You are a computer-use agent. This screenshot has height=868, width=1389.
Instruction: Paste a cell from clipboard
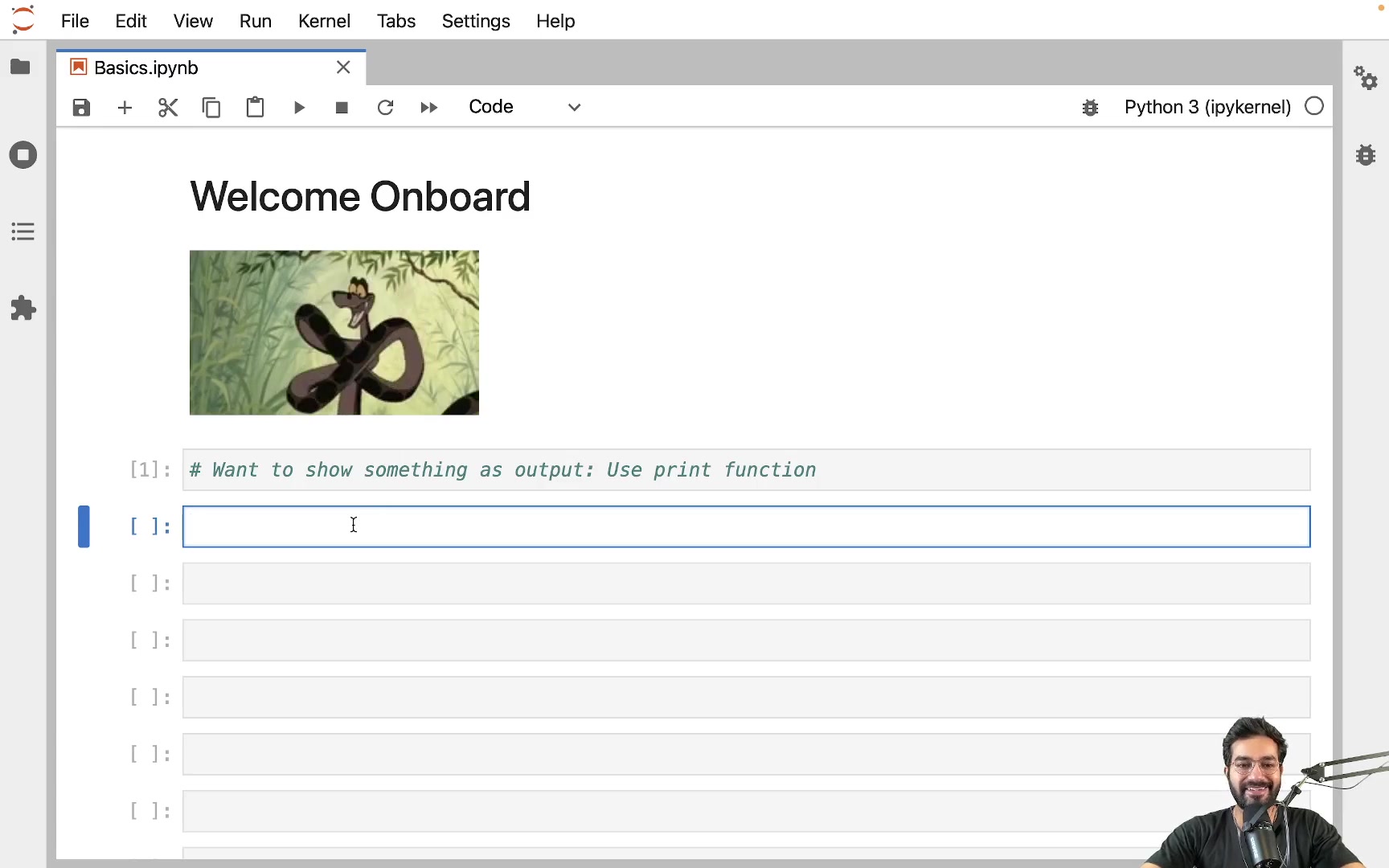[255, 107]
